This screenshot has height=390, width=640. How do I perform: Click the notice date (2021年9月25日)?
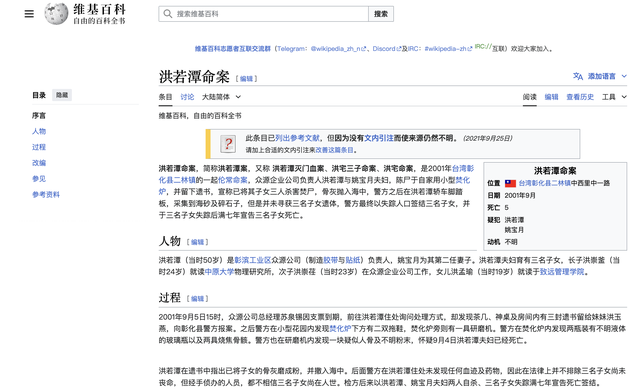click(488, 138)
